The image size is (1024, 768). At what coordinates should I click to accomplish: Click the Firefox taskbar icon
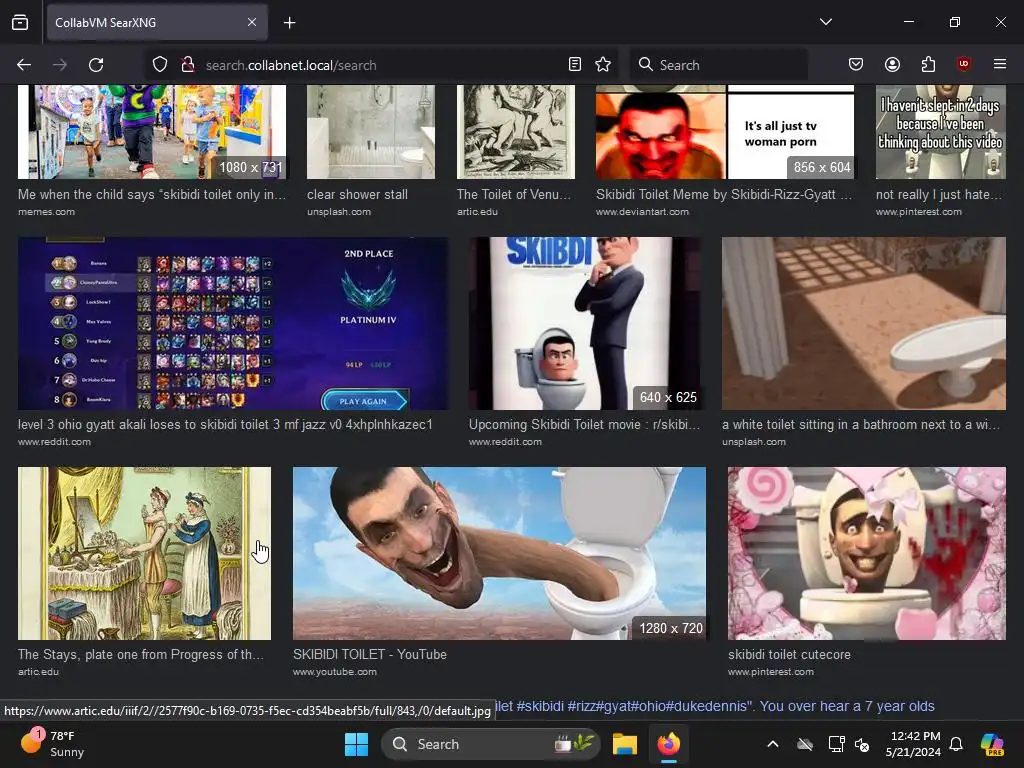(668, 744)
